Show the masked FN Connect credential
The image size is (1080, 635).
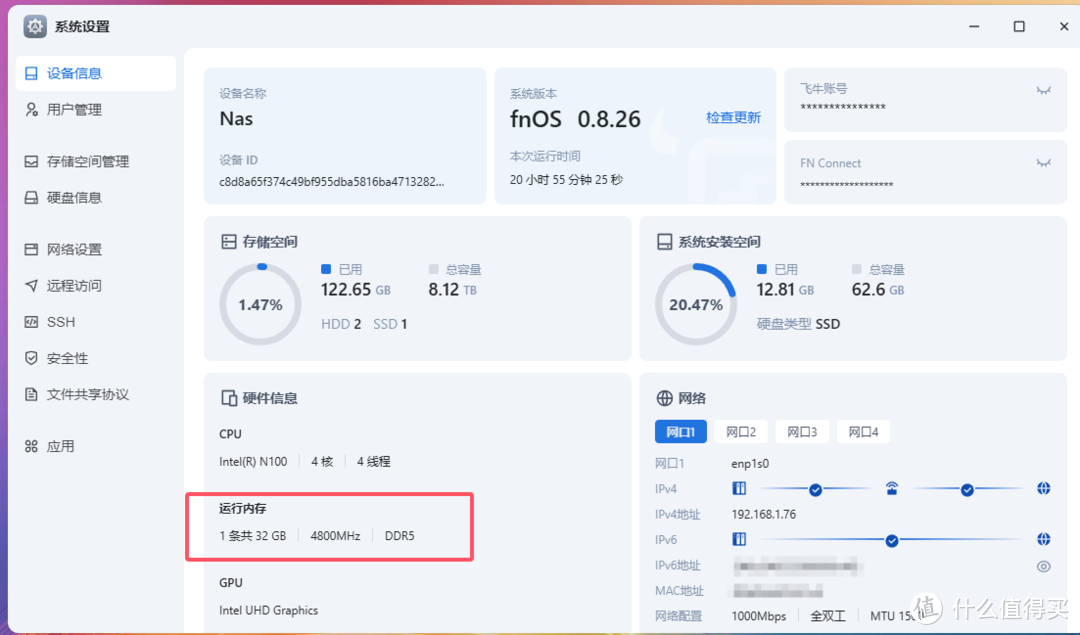coord(1043,161)
